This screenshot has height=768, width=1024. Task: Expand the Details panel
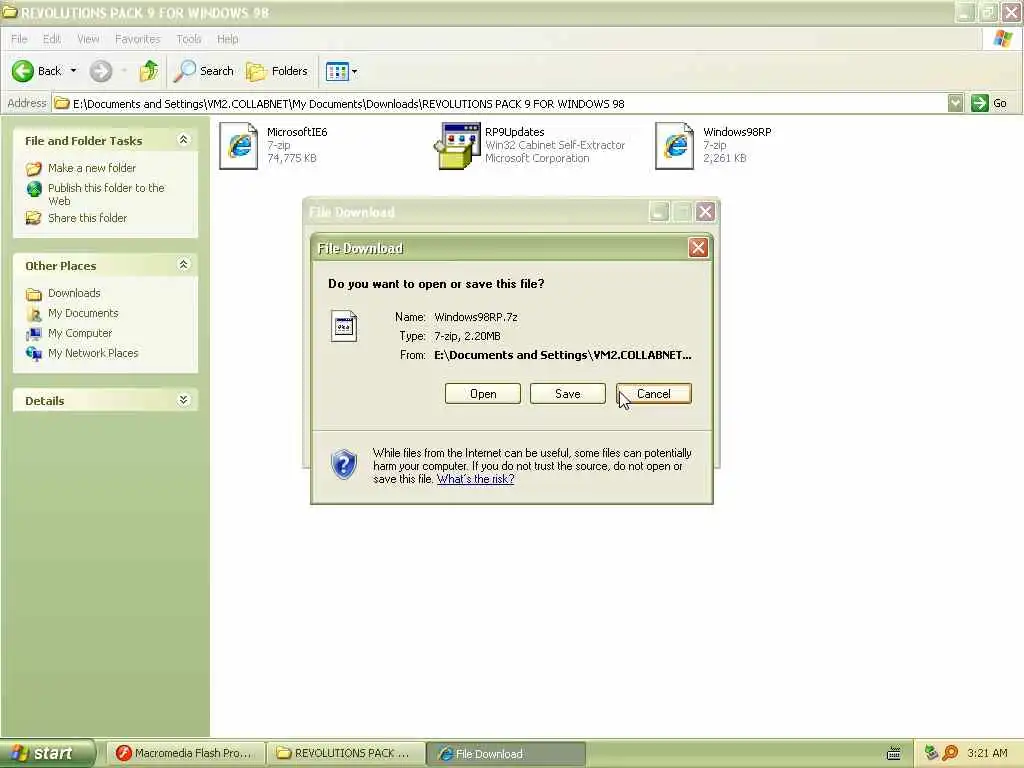[184, 400]
